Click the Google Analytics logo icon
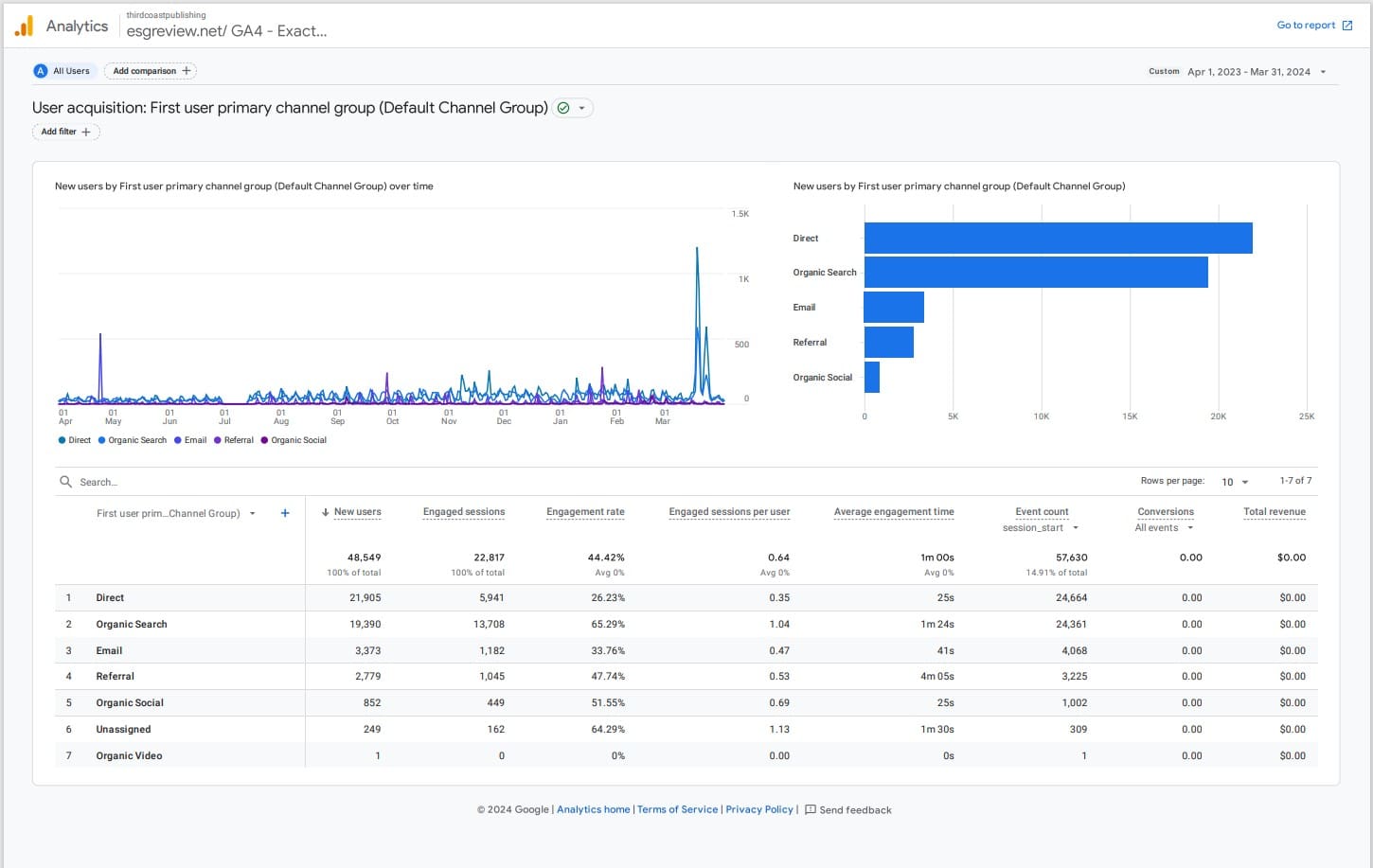Viewport: 1373px width, 868px height. tap(25, 27)
